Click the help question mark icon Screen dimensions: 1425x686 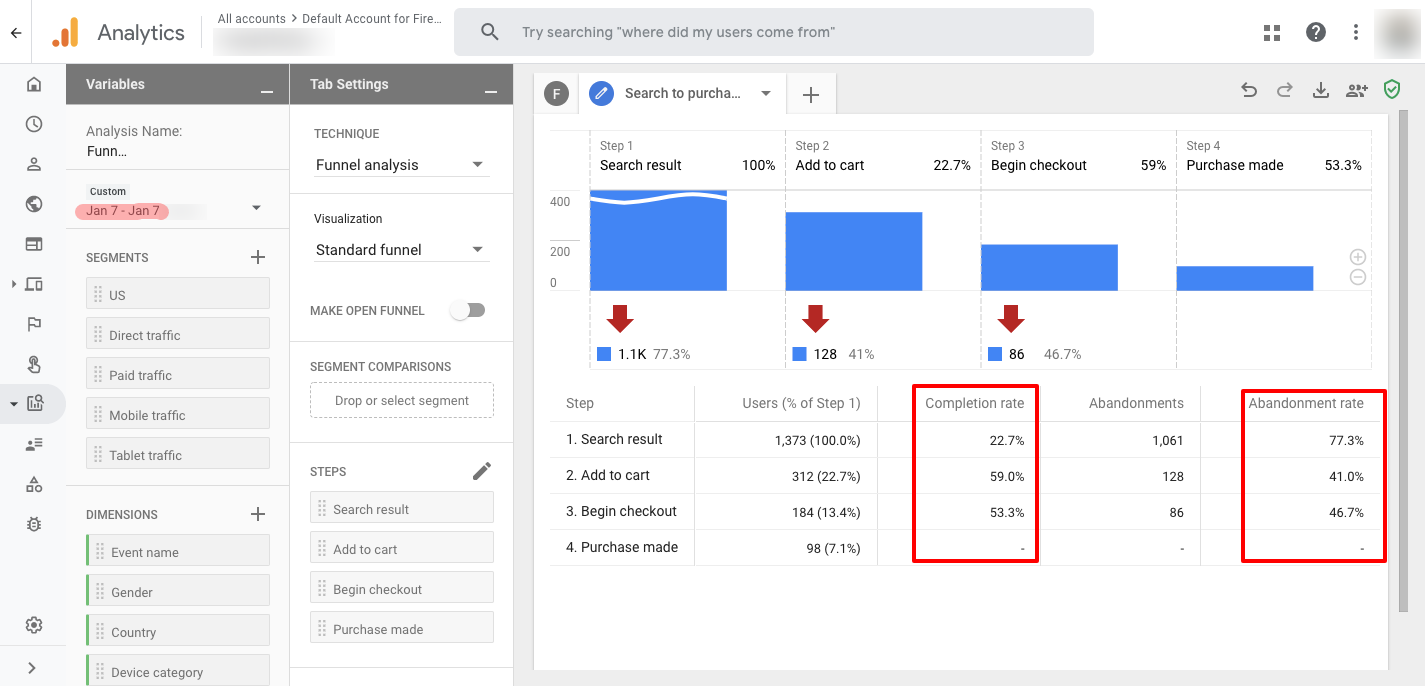pos(1316,32)
